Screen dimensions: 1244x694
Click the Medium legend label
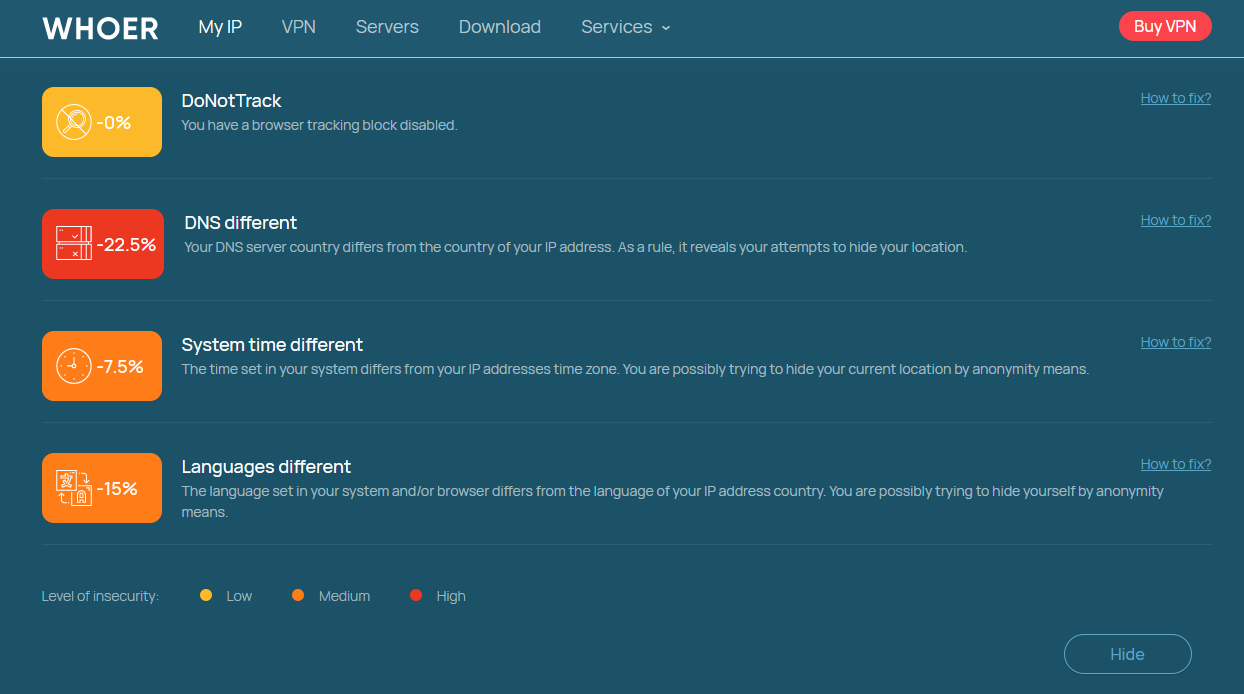tap(344, 596)
